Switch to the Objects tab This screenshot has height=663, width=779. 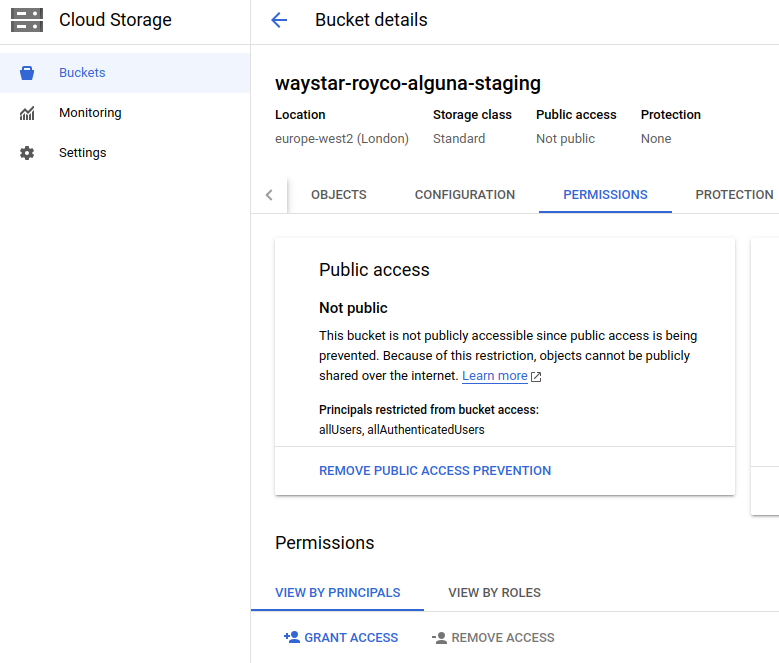pyautogui.click(x=339, y=195)
